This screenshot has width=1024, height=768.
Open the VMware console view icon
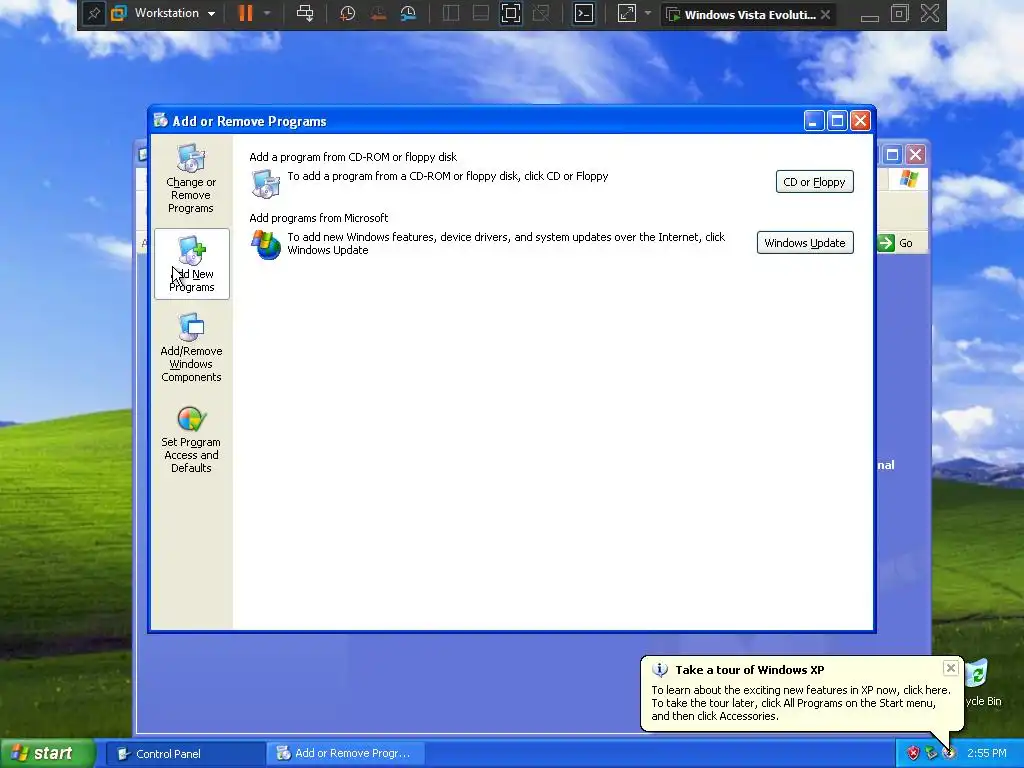pyautogui.click(x=584, y=13)
